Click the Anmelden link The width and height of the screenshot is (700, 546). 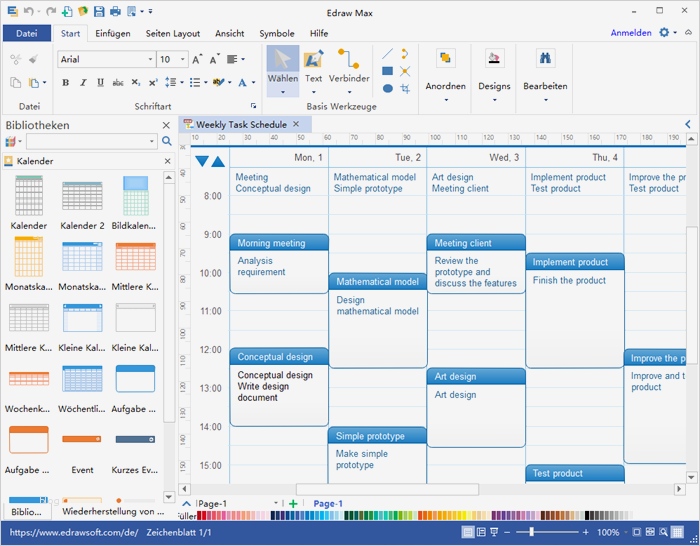point(631,33)
